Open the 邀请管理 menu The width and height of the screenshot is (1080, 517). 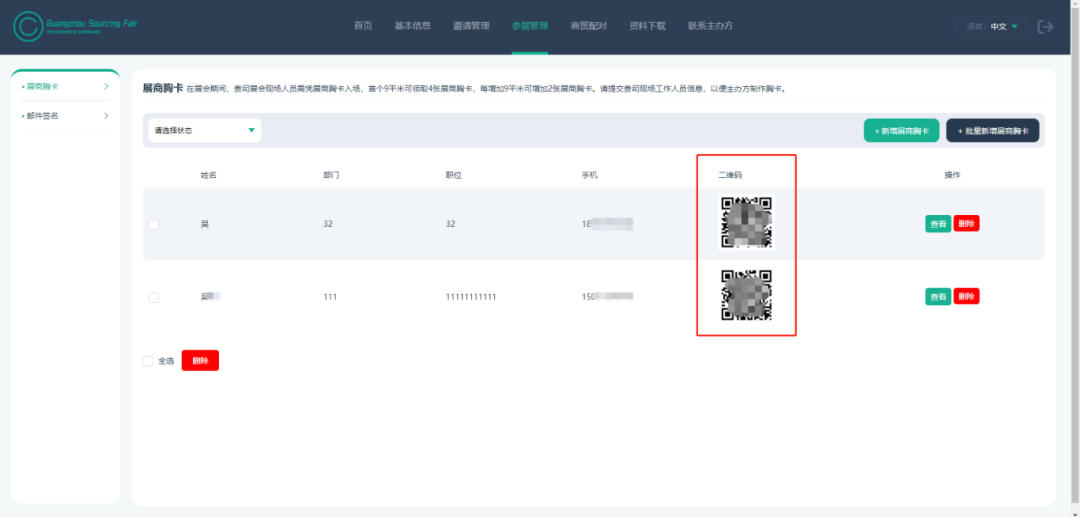(x=472, y=26)
